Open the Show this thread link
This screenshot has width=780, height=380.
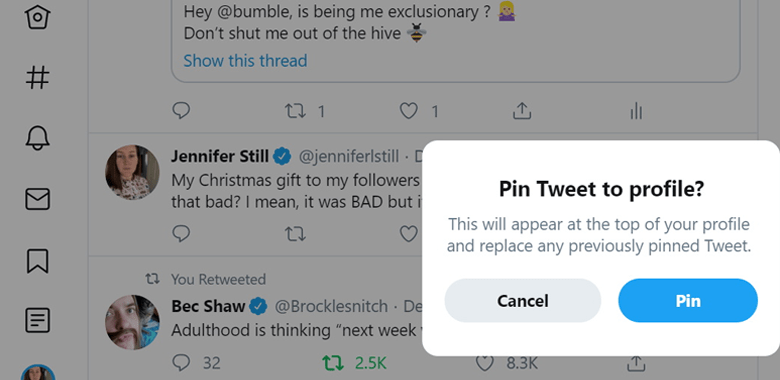click(x=245, y=61)
